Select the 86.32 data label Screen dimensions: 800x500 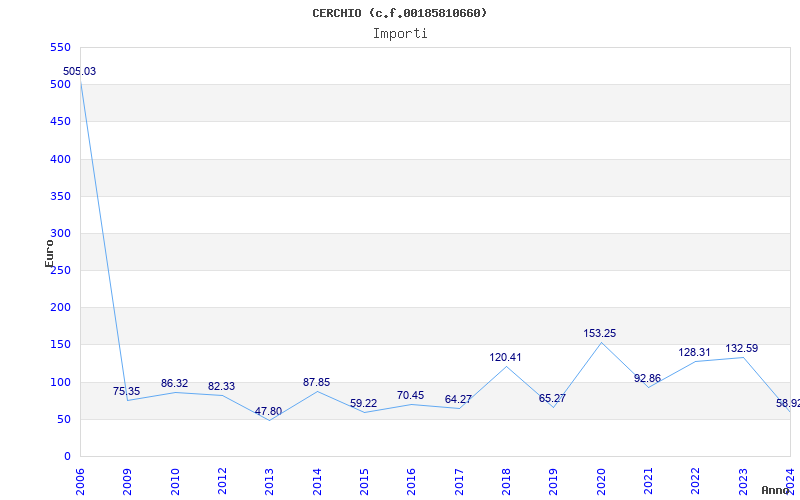click(x=174, y=383)
